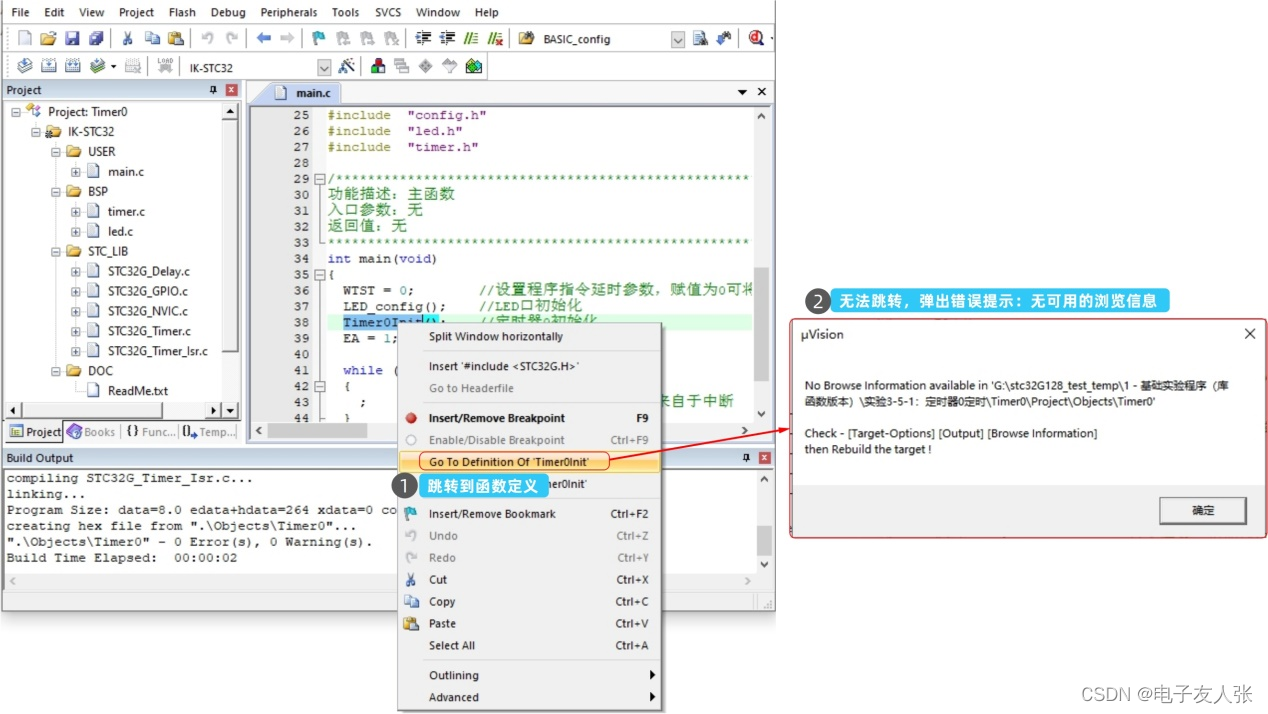
Task: Click the Save All icon
Action: pos(95,38)
